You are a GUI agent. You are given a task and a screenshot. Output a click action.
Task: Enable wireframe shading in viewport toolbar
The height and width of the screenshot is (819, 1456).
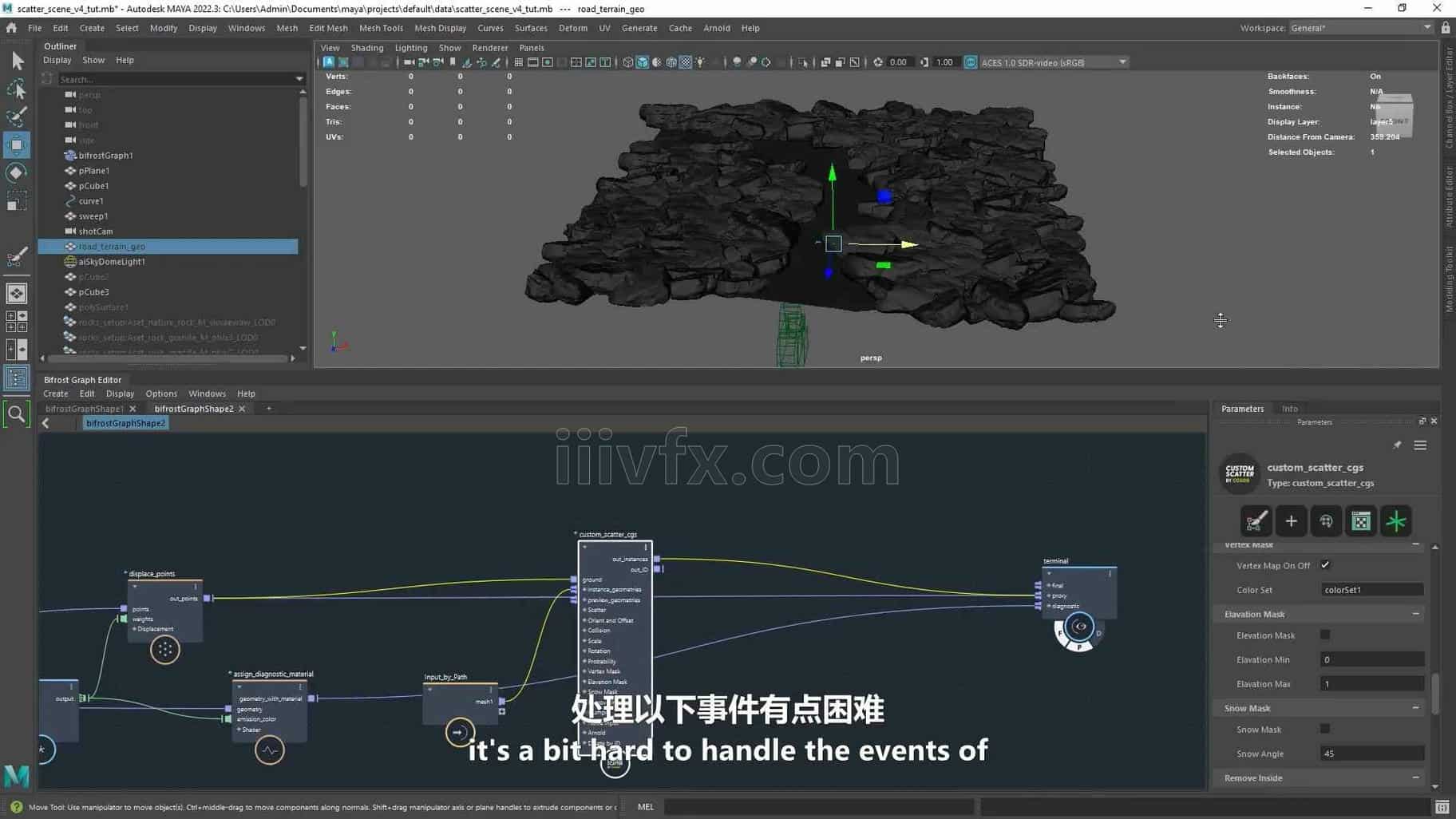pos(627,62)
